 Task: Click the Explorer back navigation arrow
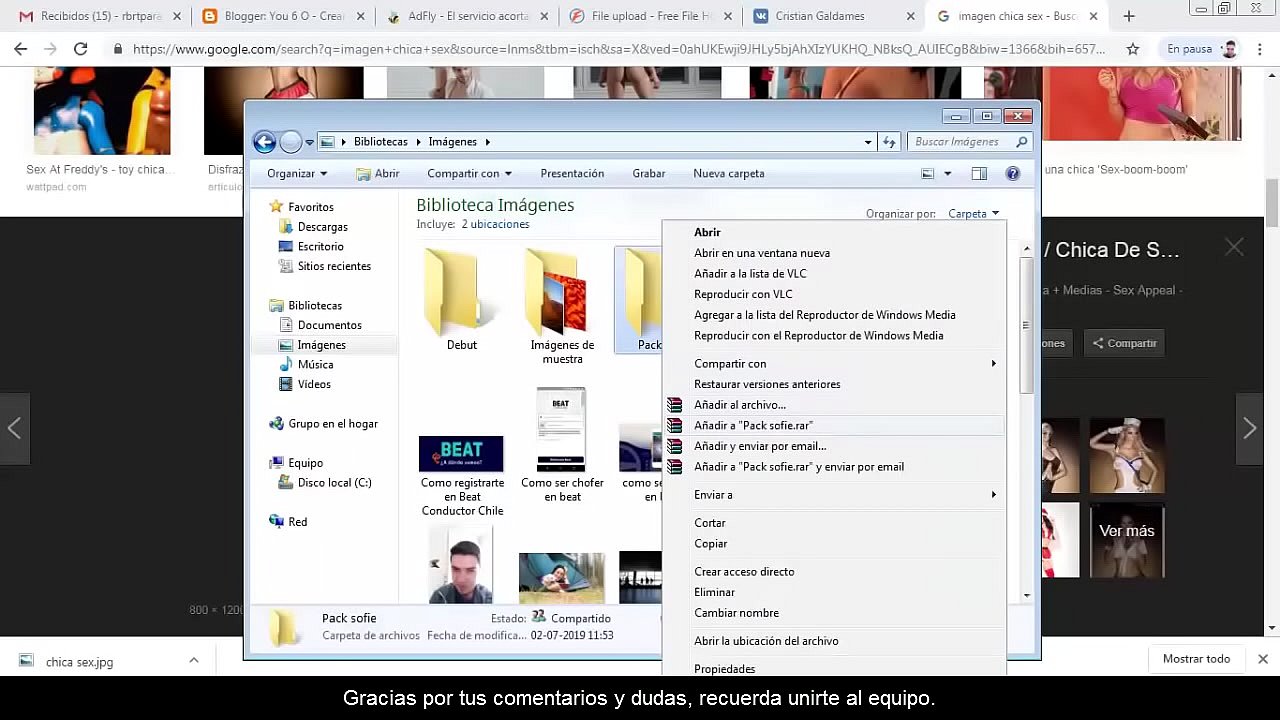coord(265,142)
